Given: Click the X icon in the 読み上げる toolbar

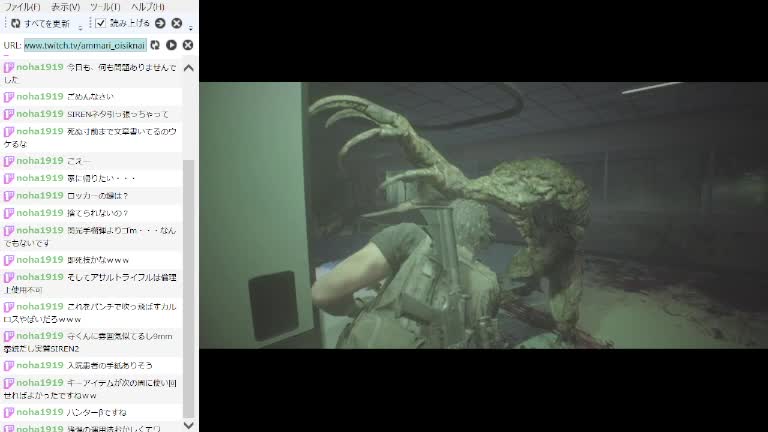Looking at the screenshot, I should click(x=177, y=23).
